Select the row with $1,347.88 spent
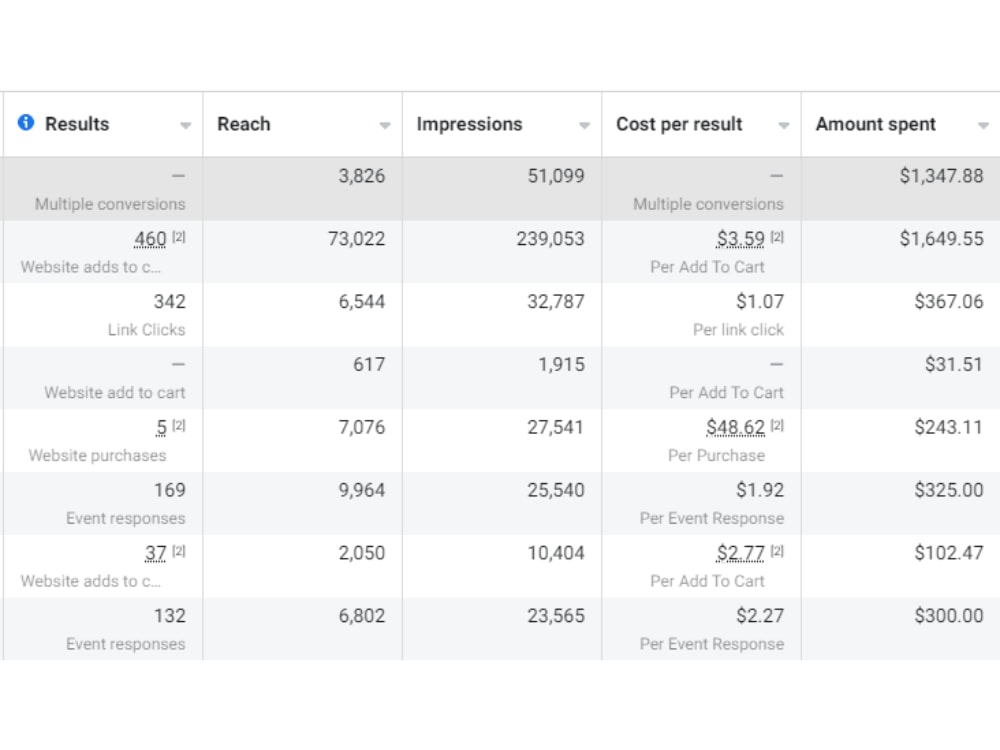The height and width of the screenshot is (750, 1000). point(500,189)
